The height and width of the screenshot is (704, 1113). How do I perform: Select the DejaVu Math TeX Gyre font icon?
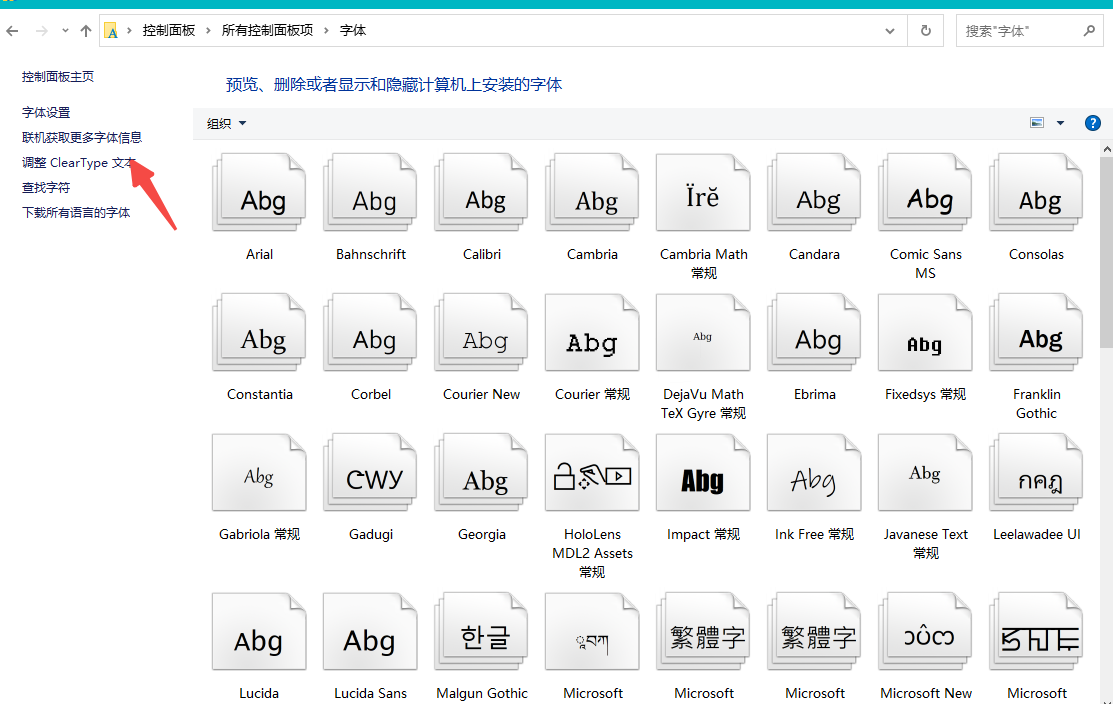(x=703, y=333)
